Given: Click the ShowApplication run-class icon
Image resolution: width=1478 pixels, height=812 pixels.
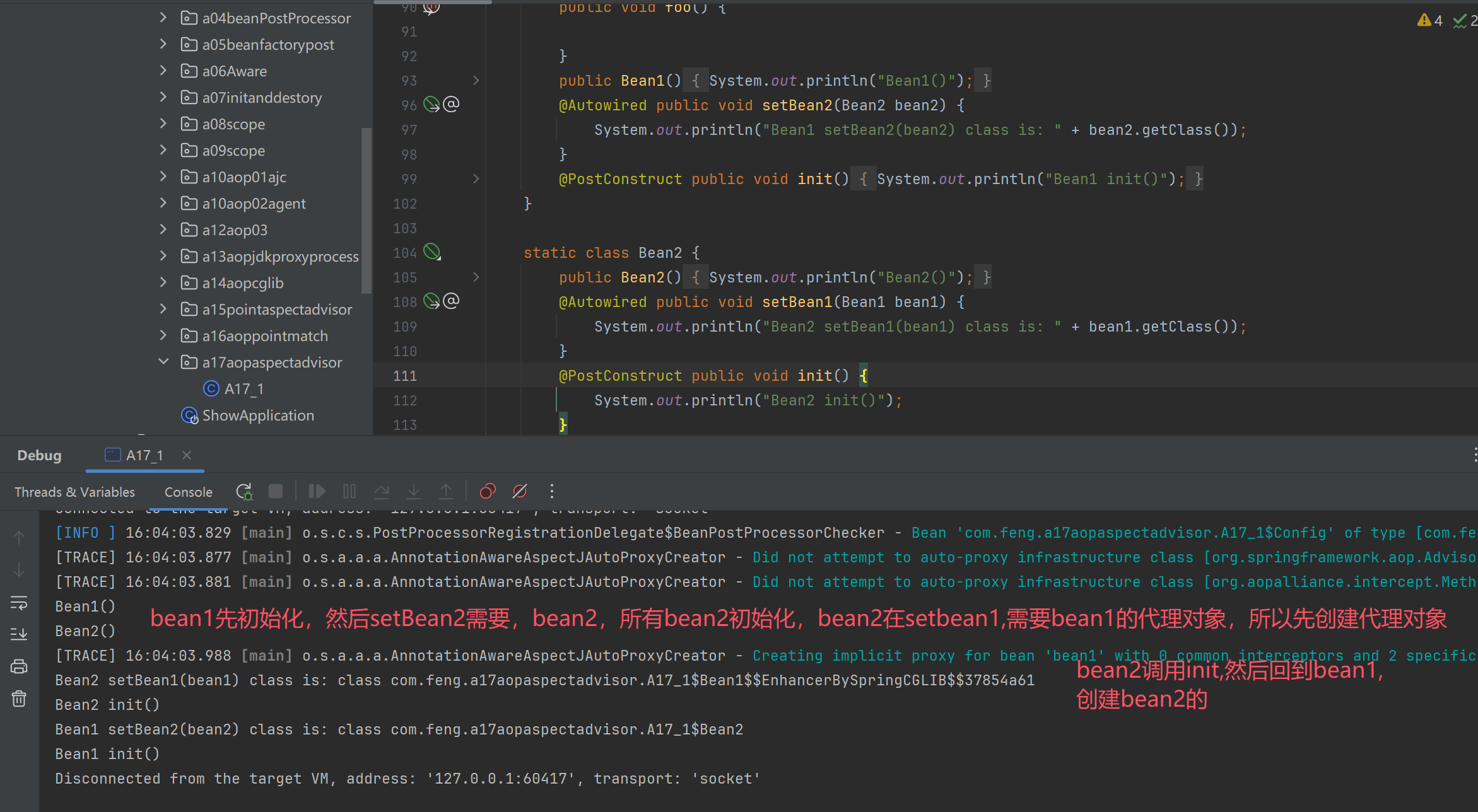Looking at the screenshot, I should tap(189, 415).
